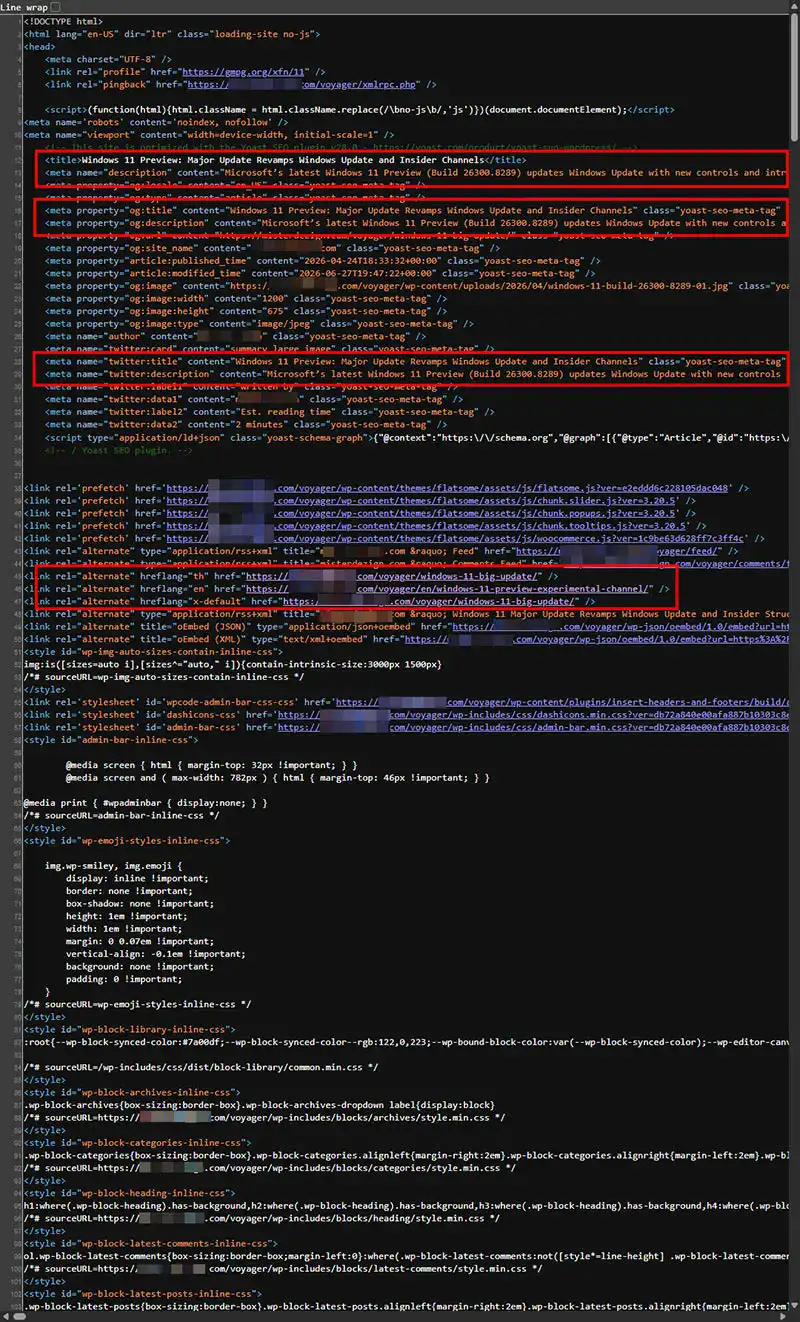Viewport: 800px width, 1322px height.
Task: Click the style id="wp-block-archives-inline-css" line
Action: 134,1091
